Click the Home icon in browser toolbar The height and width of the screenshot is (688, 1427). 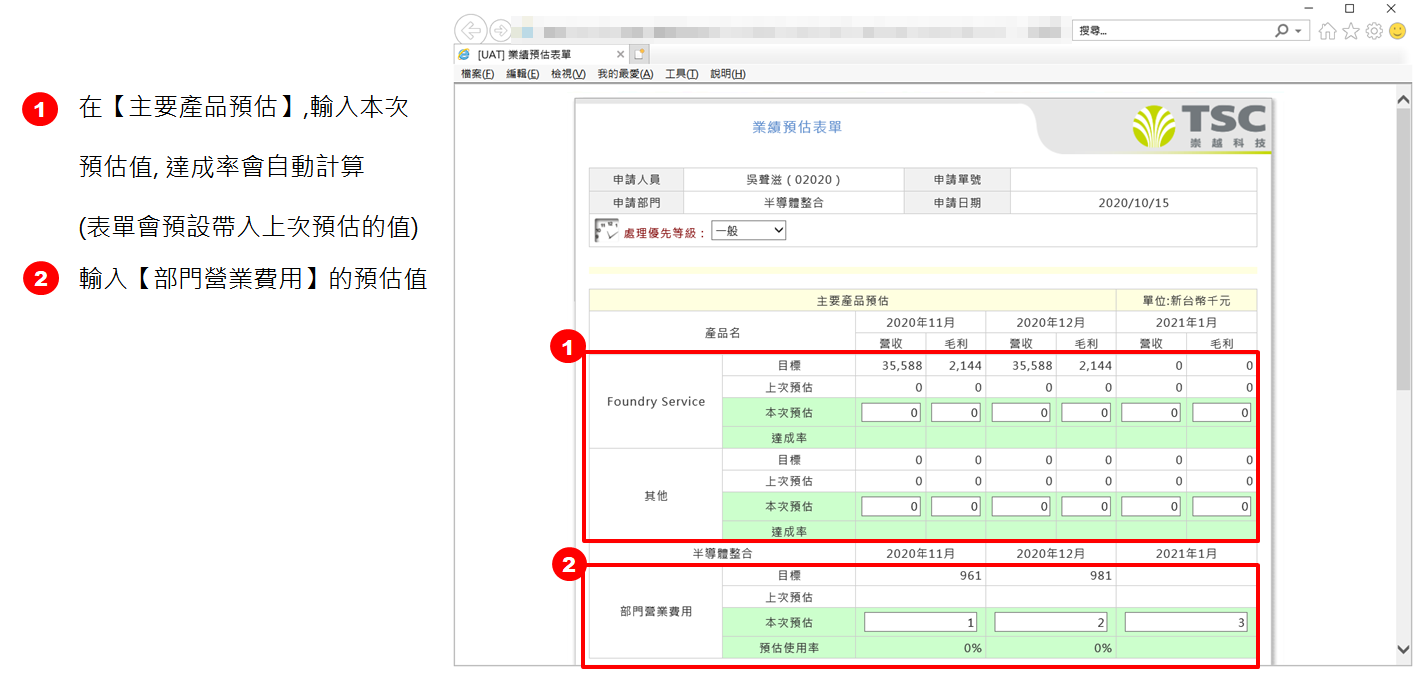tap(1327, 31)
